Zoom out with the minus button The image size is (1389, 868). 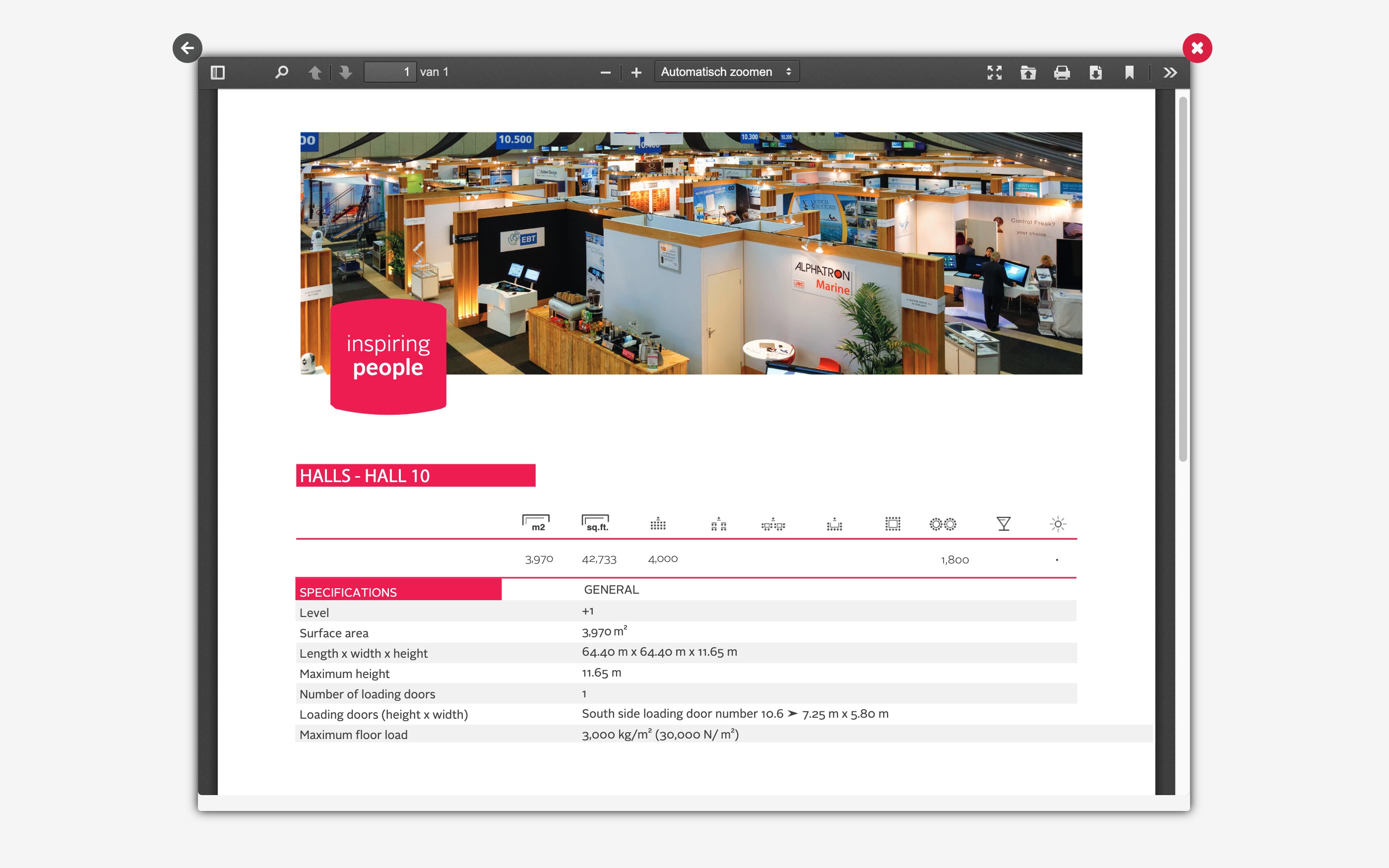605,72
